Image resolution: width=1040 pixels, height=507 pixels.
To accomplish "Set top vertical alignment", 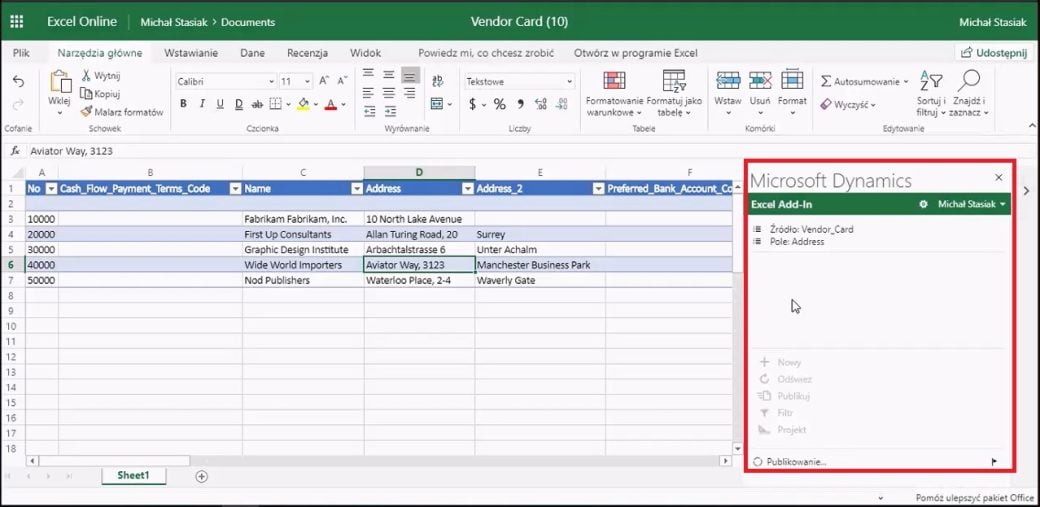I will (x=369, y=74).
